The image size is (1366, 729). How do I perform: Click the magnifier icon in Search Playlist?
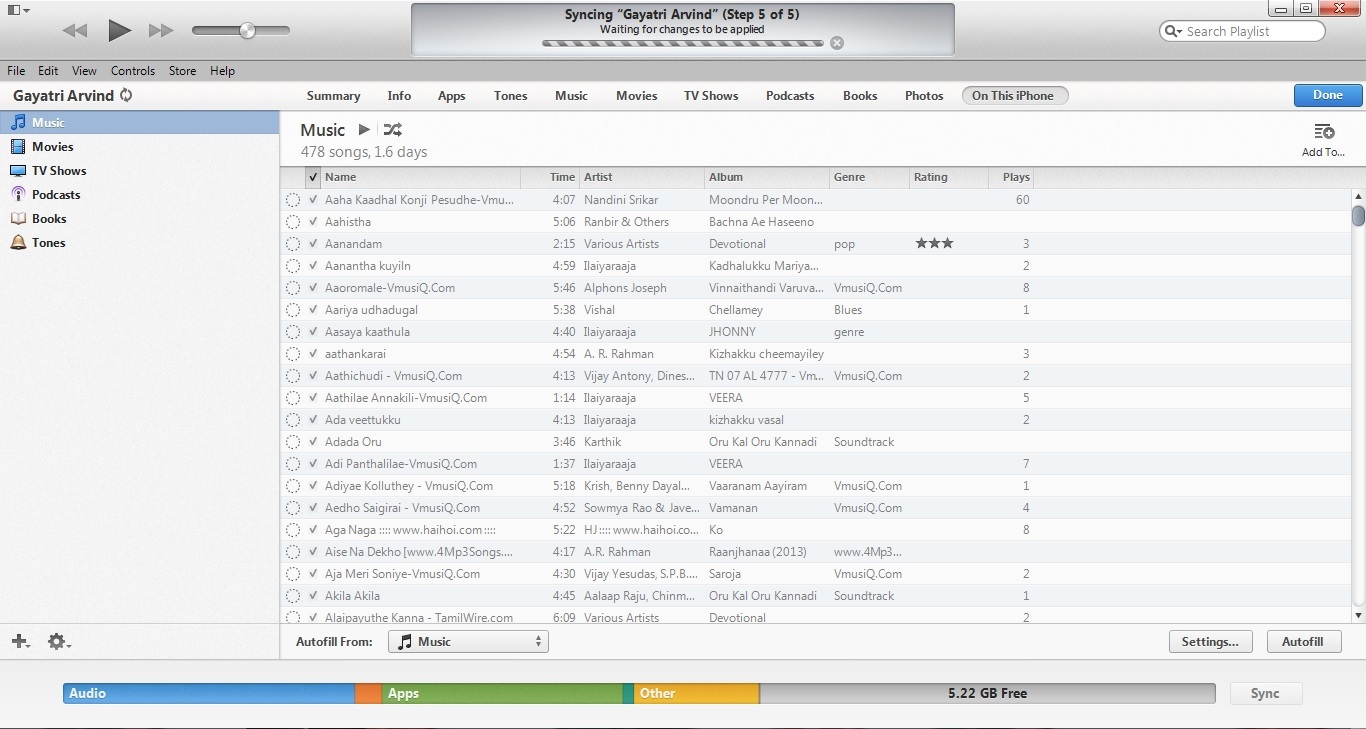click(x=1173, y=31)
